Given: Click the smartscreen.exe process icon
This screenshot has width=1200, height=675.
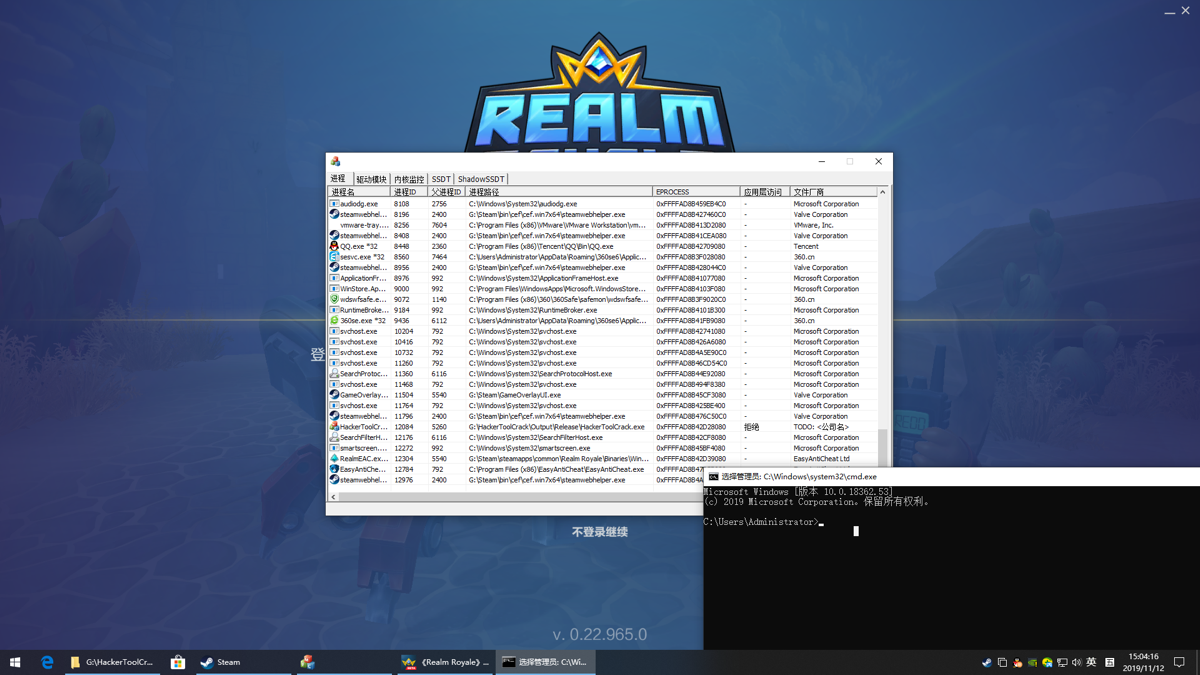Looking at the screenshot, I should [x=334, y=448].
